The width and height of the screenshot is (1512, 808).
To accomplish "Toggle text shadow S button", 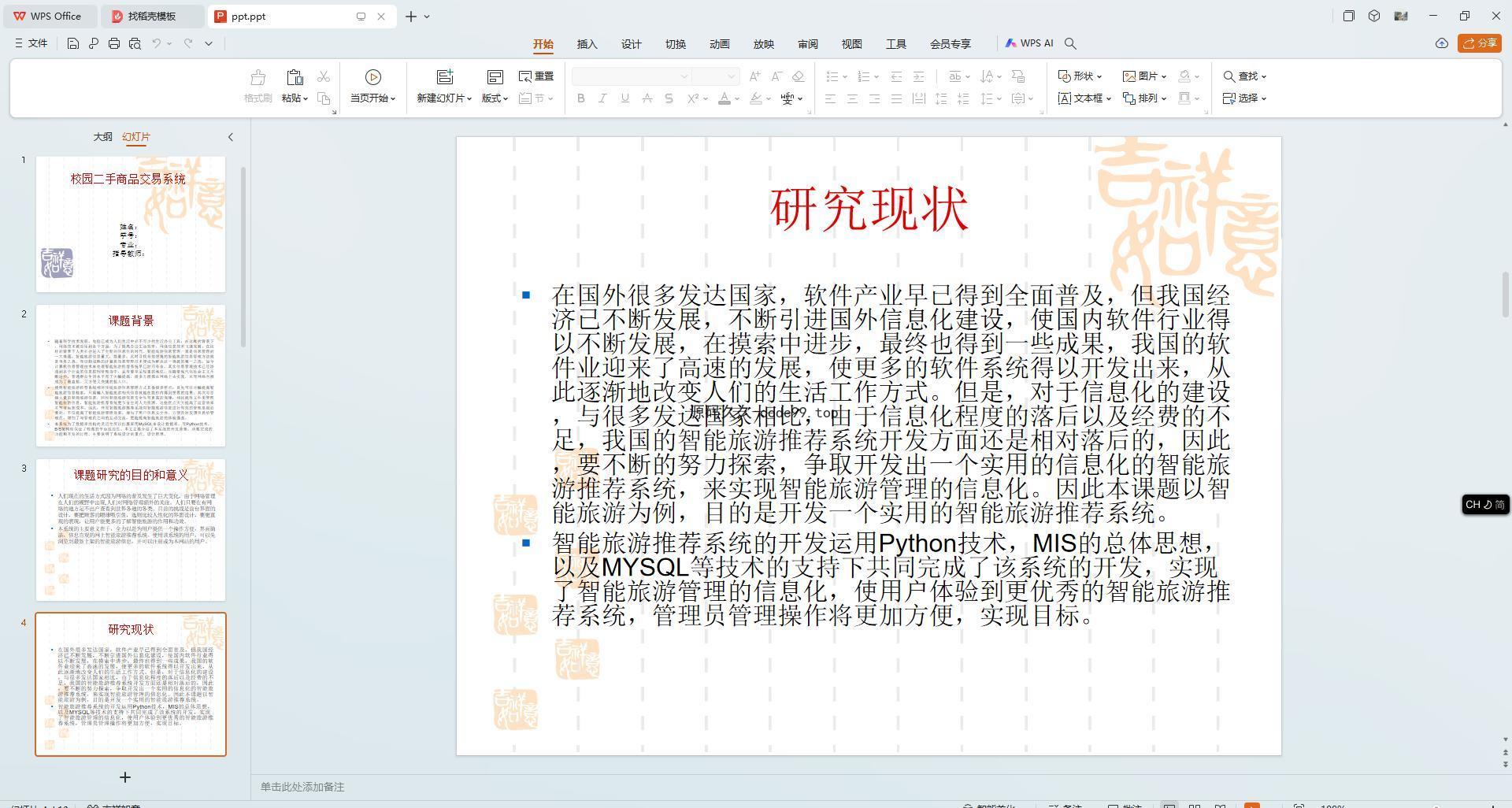I will (669, 98).
